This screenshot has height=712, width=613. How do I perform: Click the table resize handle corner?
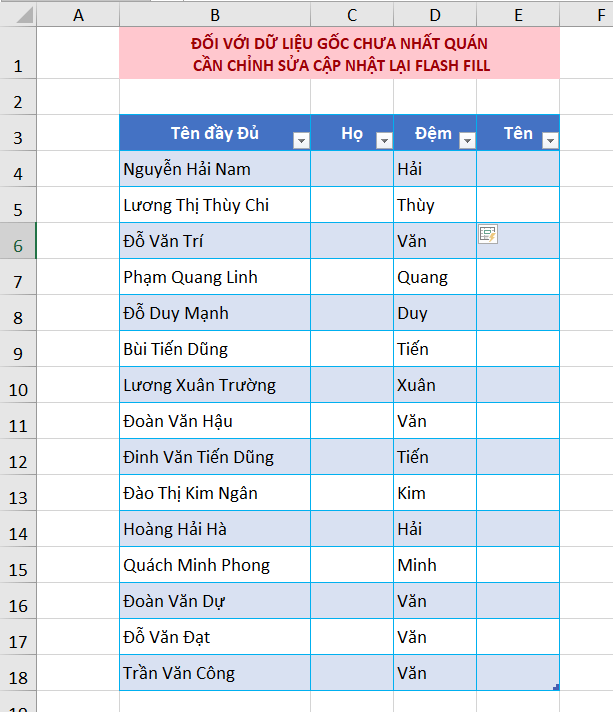coord(556,687)
